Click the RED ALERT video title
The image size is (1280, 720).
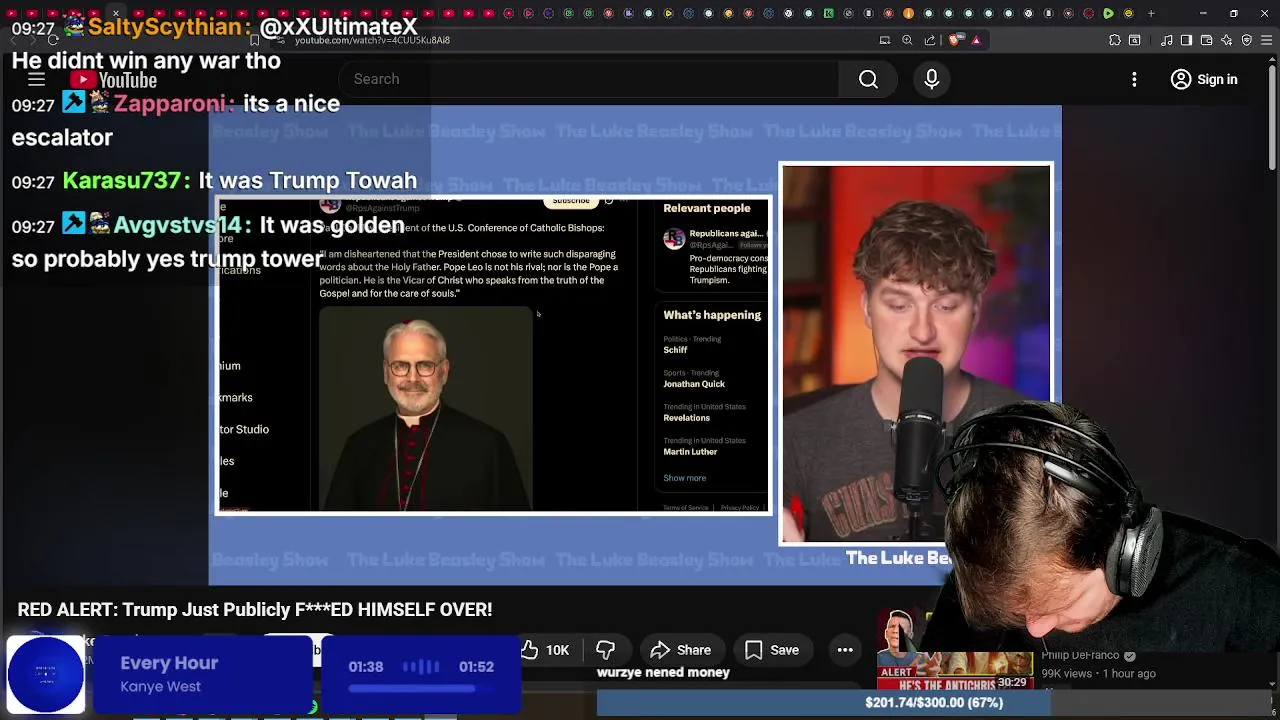[x=255, y=610]
